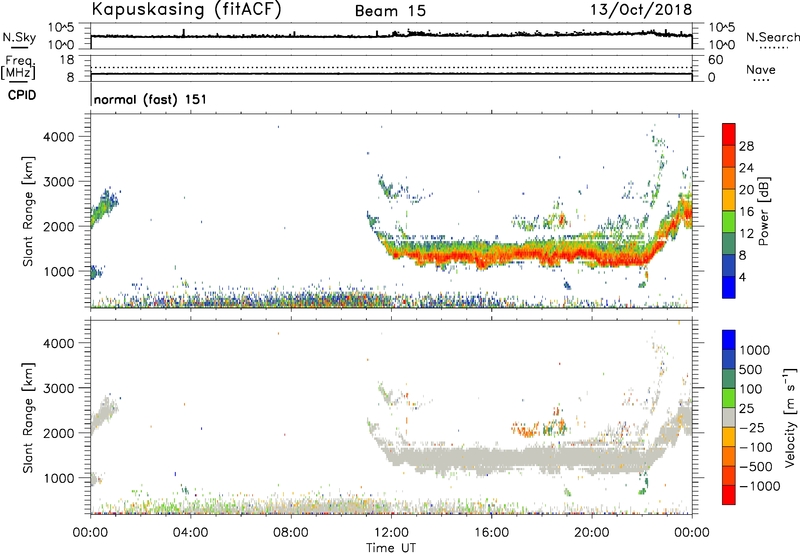
Task: Select the 3000 tick in Velocity panel
Action: pos(58,388)
